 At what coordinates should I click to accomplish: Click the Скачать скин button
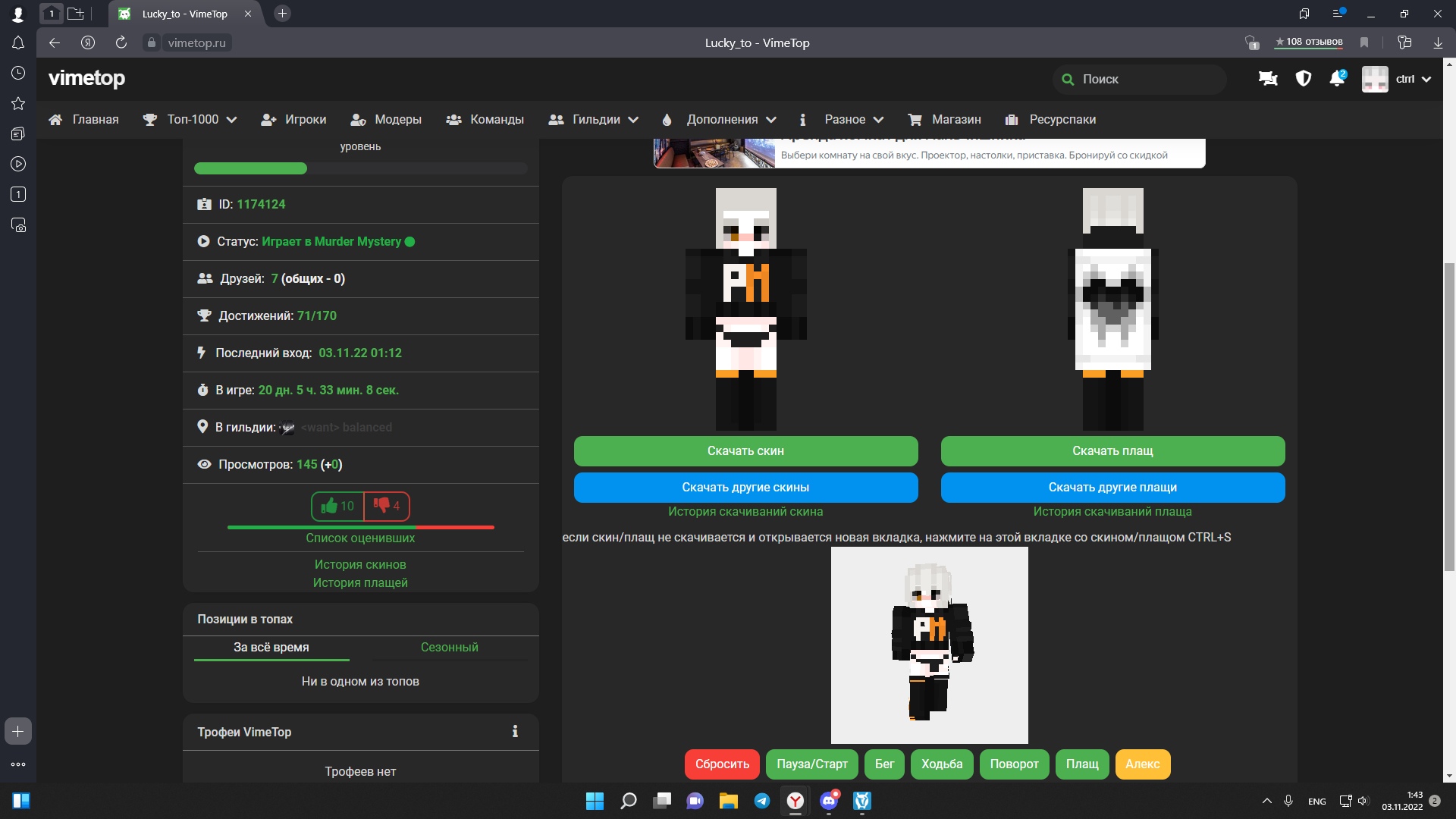(745, 450)
